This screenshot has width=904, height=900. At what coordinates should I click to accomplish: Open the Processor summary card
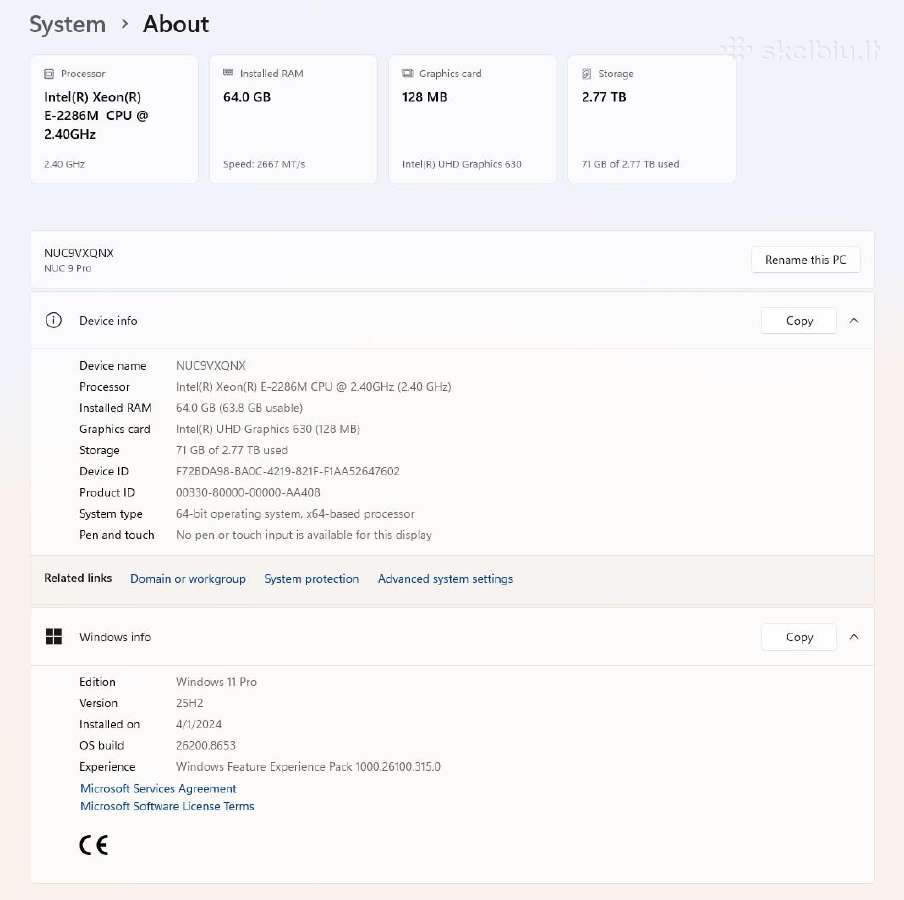click(114, 119)
